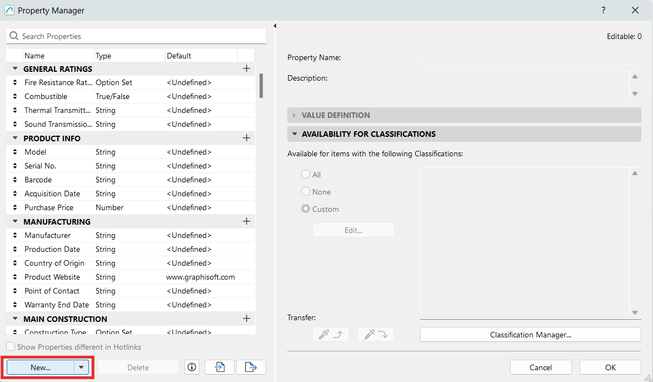Screen dimensions: 653x382
Task: Collapse the MAIN CONSTRUCTION group
Action: pyautogui.click(x=15, y=319)
